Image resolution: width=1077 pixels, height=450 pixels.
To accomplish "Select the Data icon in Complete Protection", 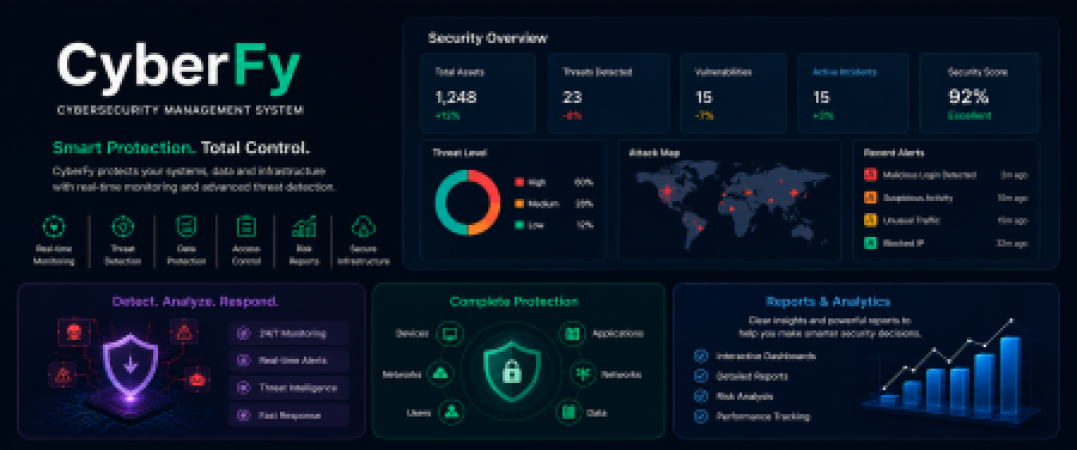I will click(568, 412).
